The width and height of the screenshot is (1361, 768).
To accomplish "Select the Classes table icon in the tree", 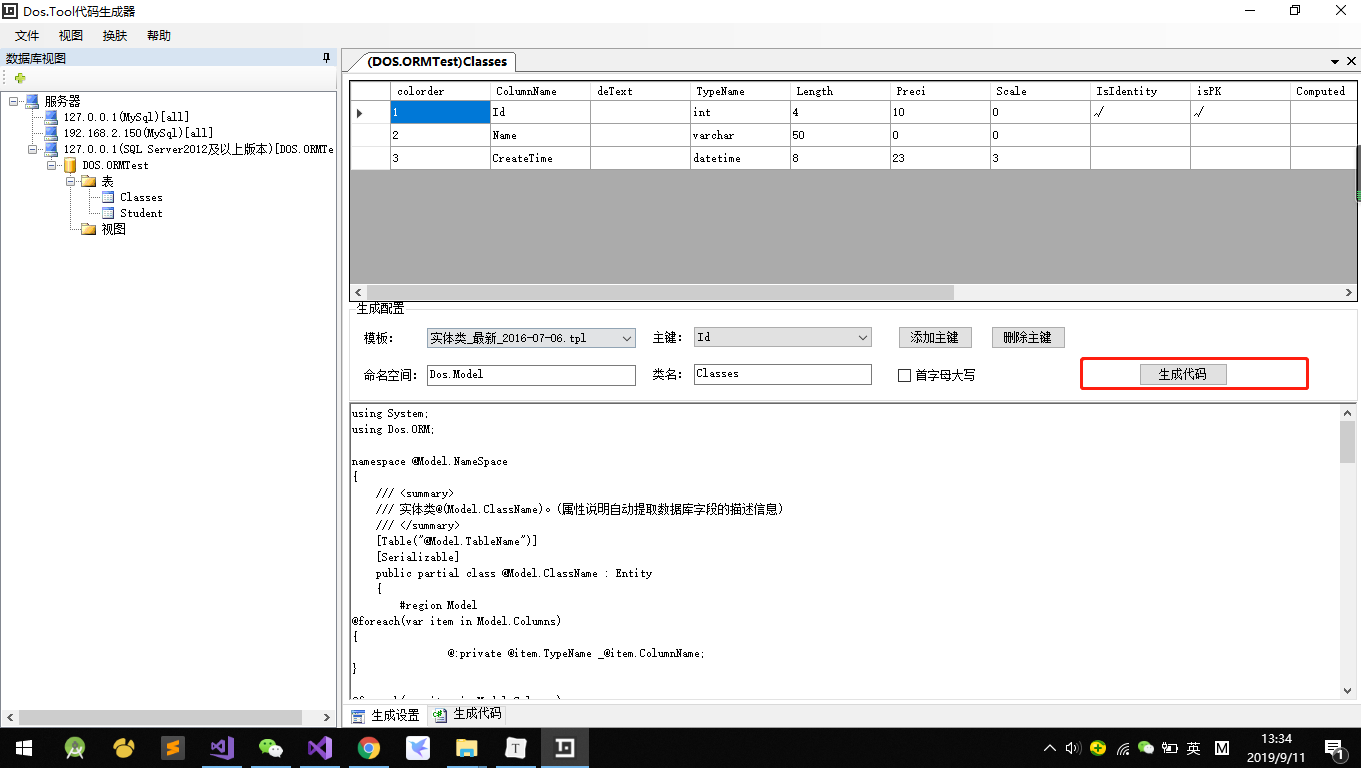I will [106, 197].
